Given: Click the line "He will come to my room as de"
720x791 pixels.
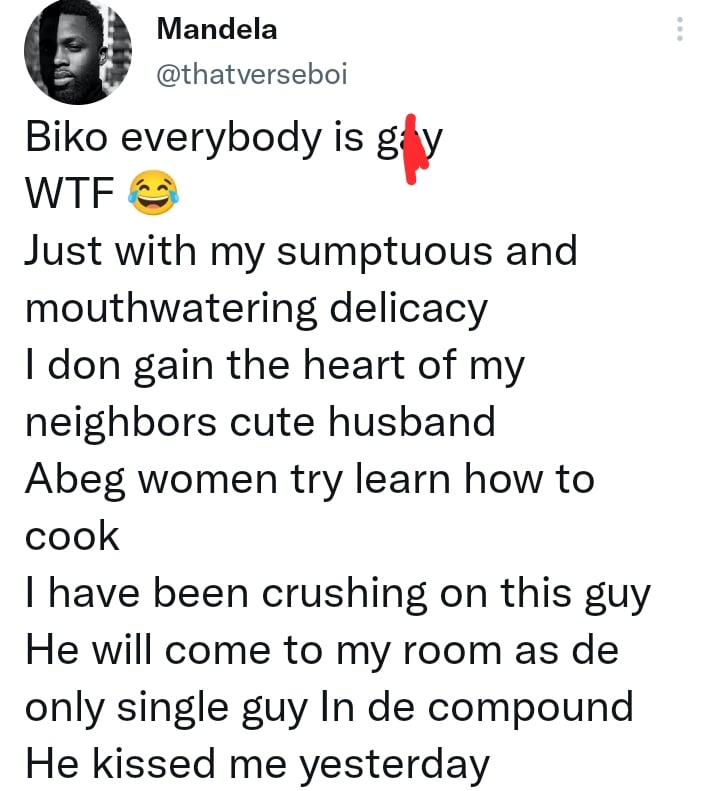Looking at the screenshot, I should pyautogui.click(x=321, y=650).
